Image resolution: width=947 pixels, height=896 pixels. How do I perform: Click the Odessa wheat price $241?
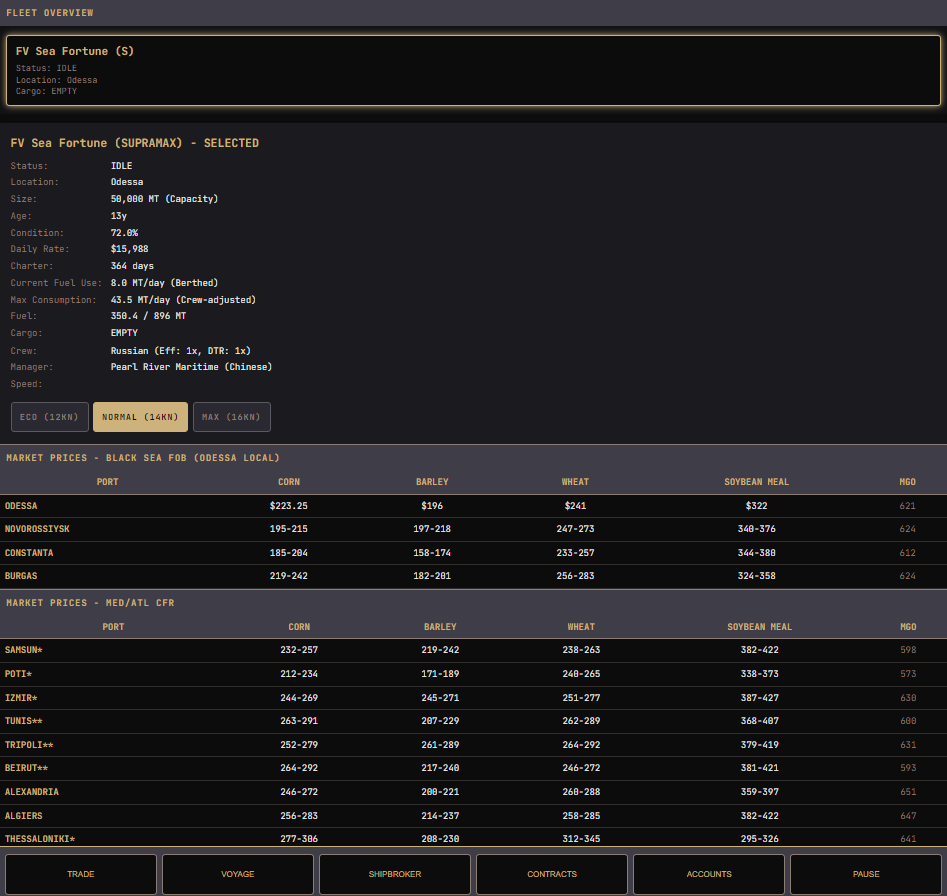pyautogui.click(x=576, y=506)
